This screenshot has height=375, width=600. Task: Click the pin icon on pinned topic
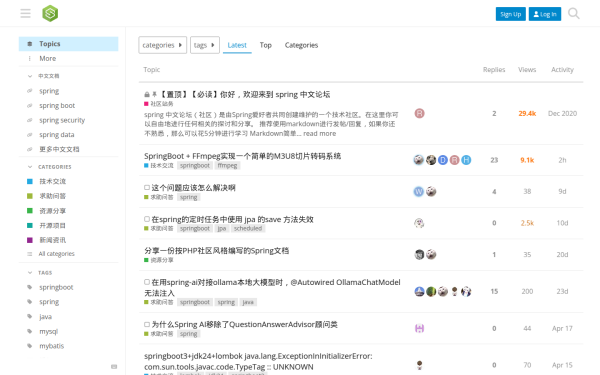point(154,94)
